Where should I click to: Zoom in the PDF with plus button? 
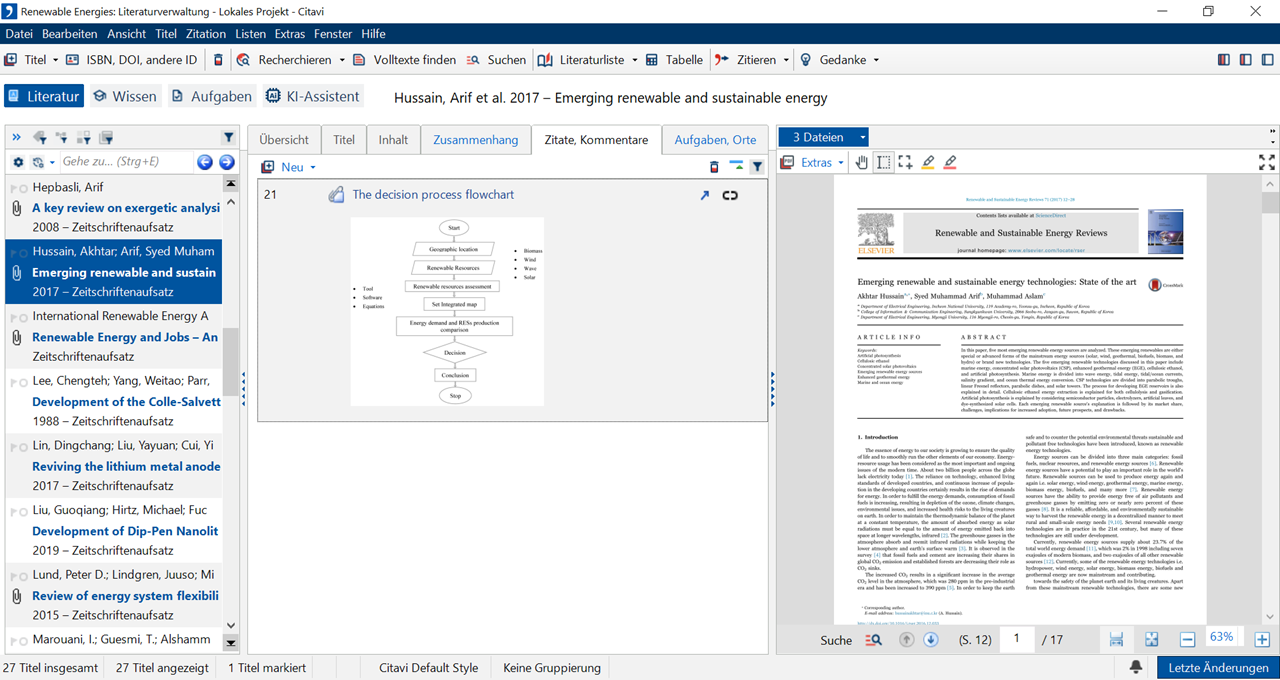tap(1262, 639)
